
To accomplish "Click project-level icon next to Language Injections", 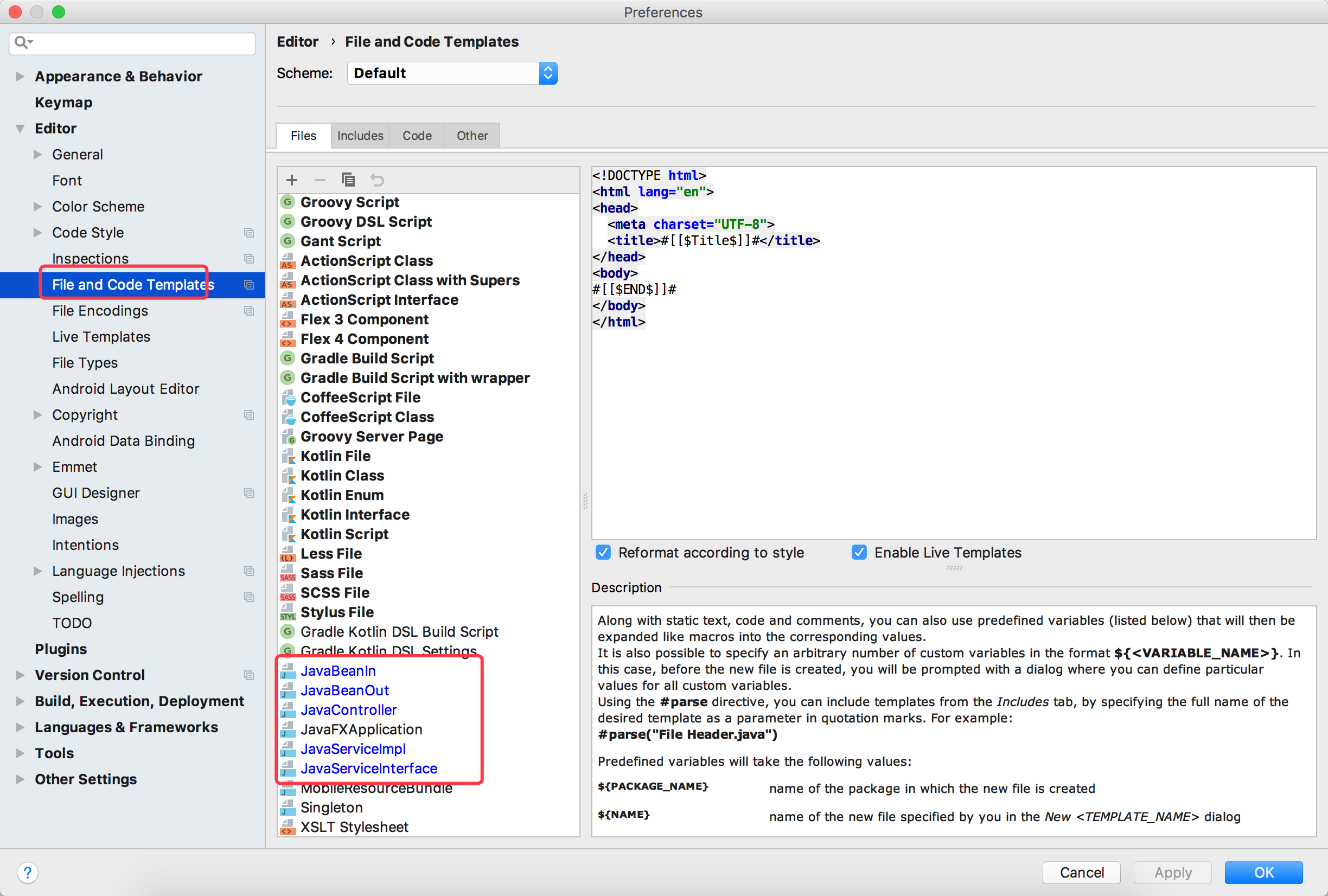I will click(248, 572).
